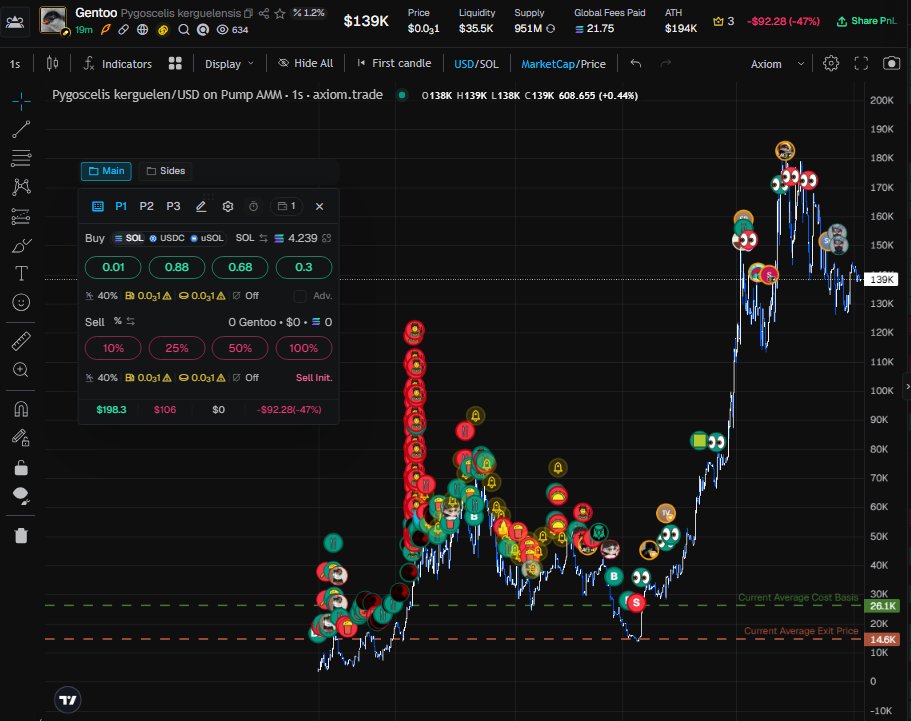Open the trade panel settings gear

coord(228,206)
